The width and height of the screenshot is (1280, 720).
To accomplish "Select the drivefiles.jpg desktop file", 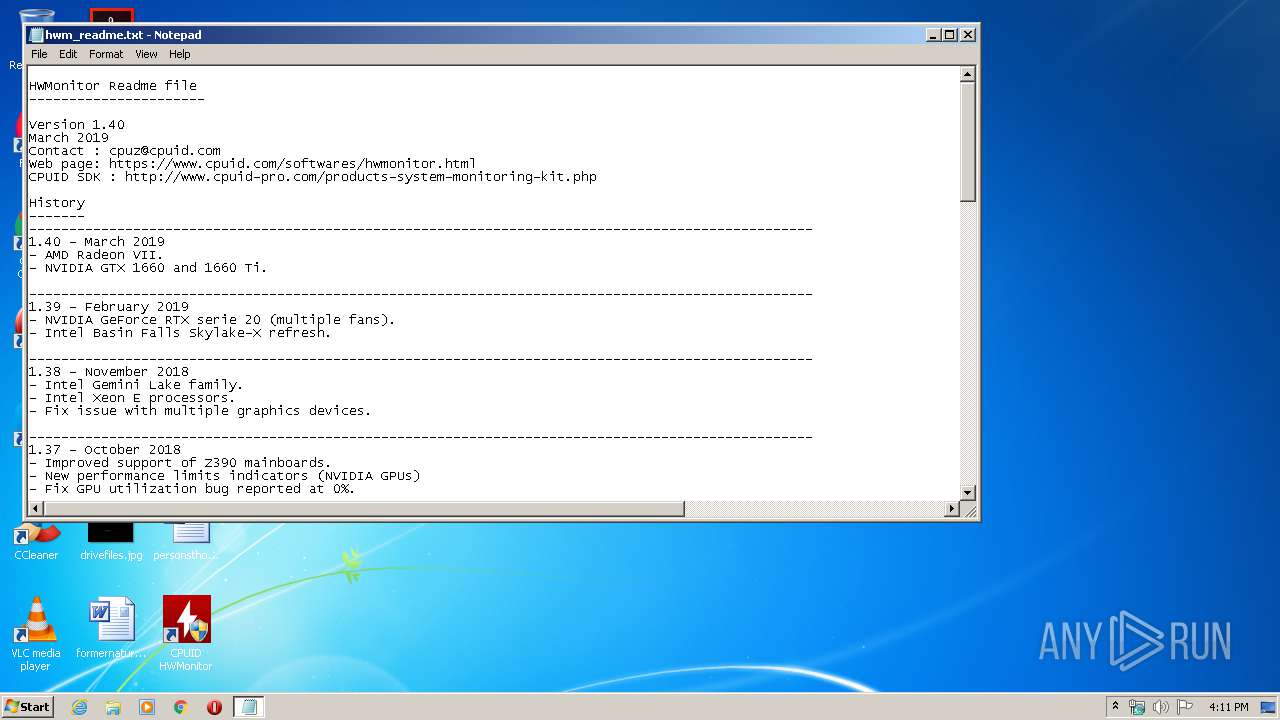I will click(111, 543).
